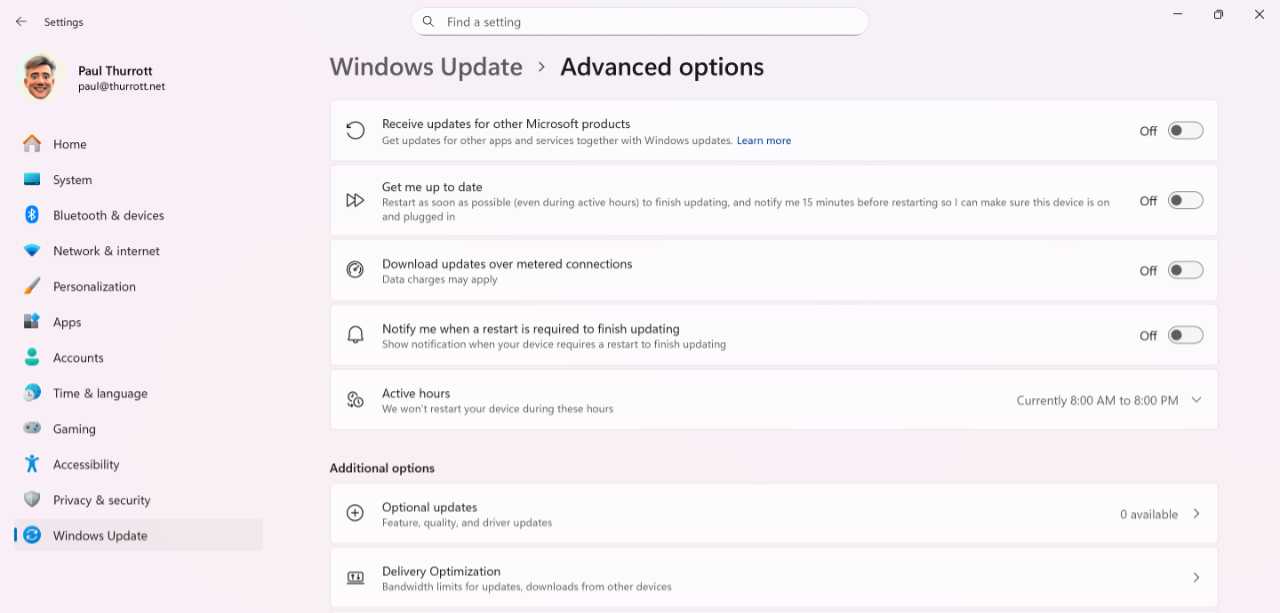Expand the Active hours section
1280x613 pixels.
(1196, 400)
